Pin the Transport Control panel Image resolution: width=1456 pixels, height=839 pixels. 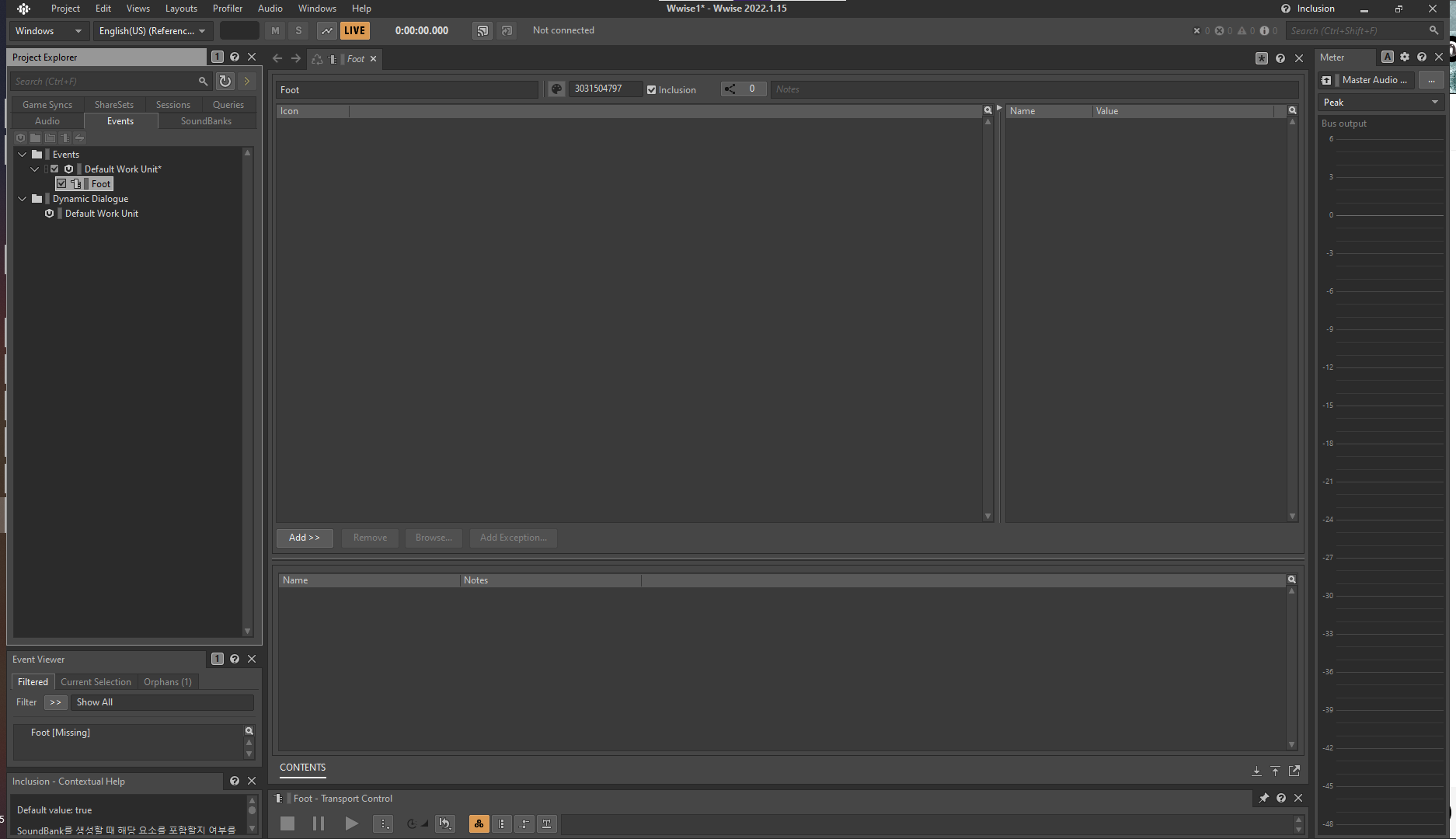pos(1264,798)
